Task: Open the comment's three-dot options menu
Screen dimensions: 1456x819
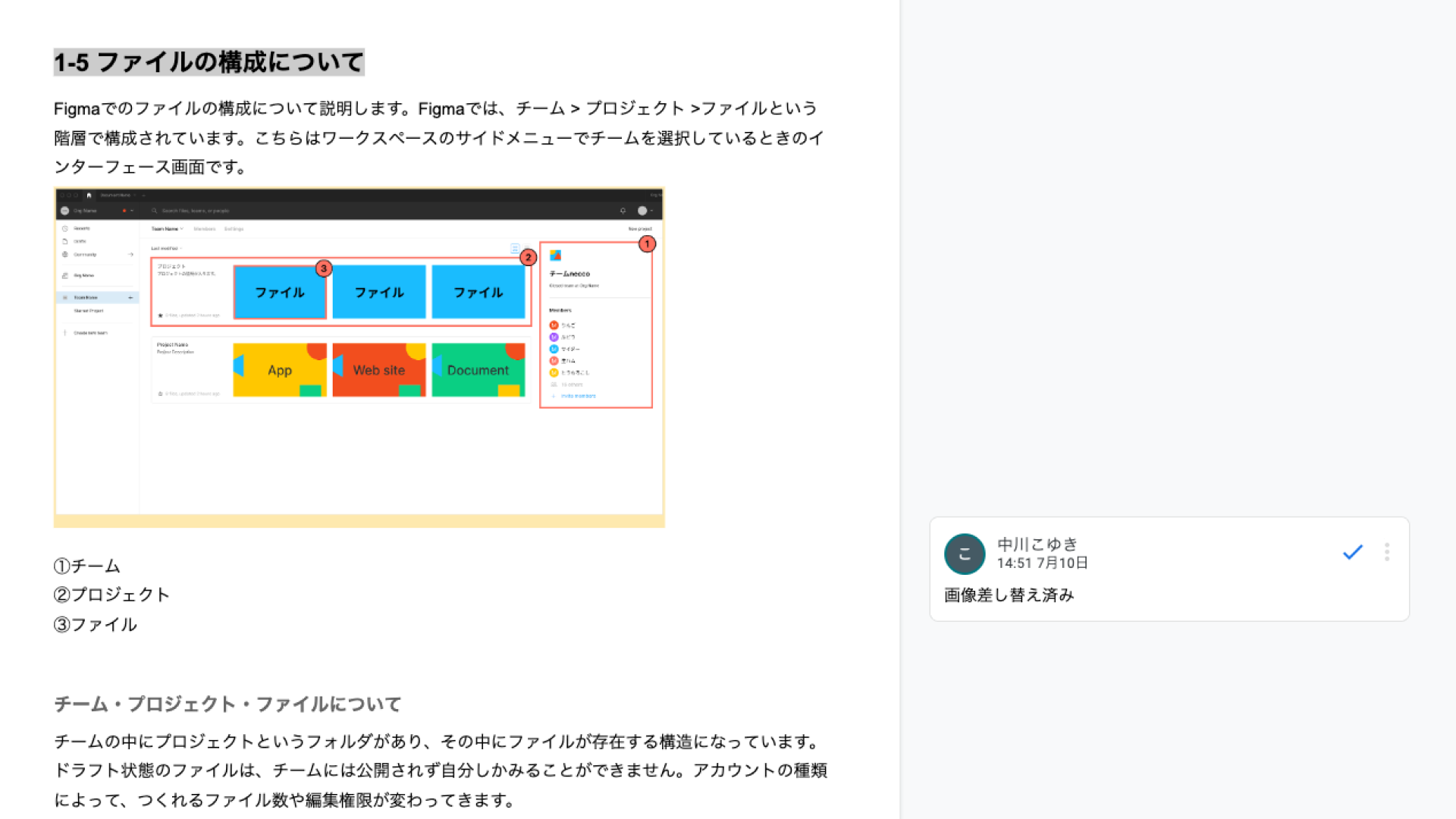Action: point(1387,552)
